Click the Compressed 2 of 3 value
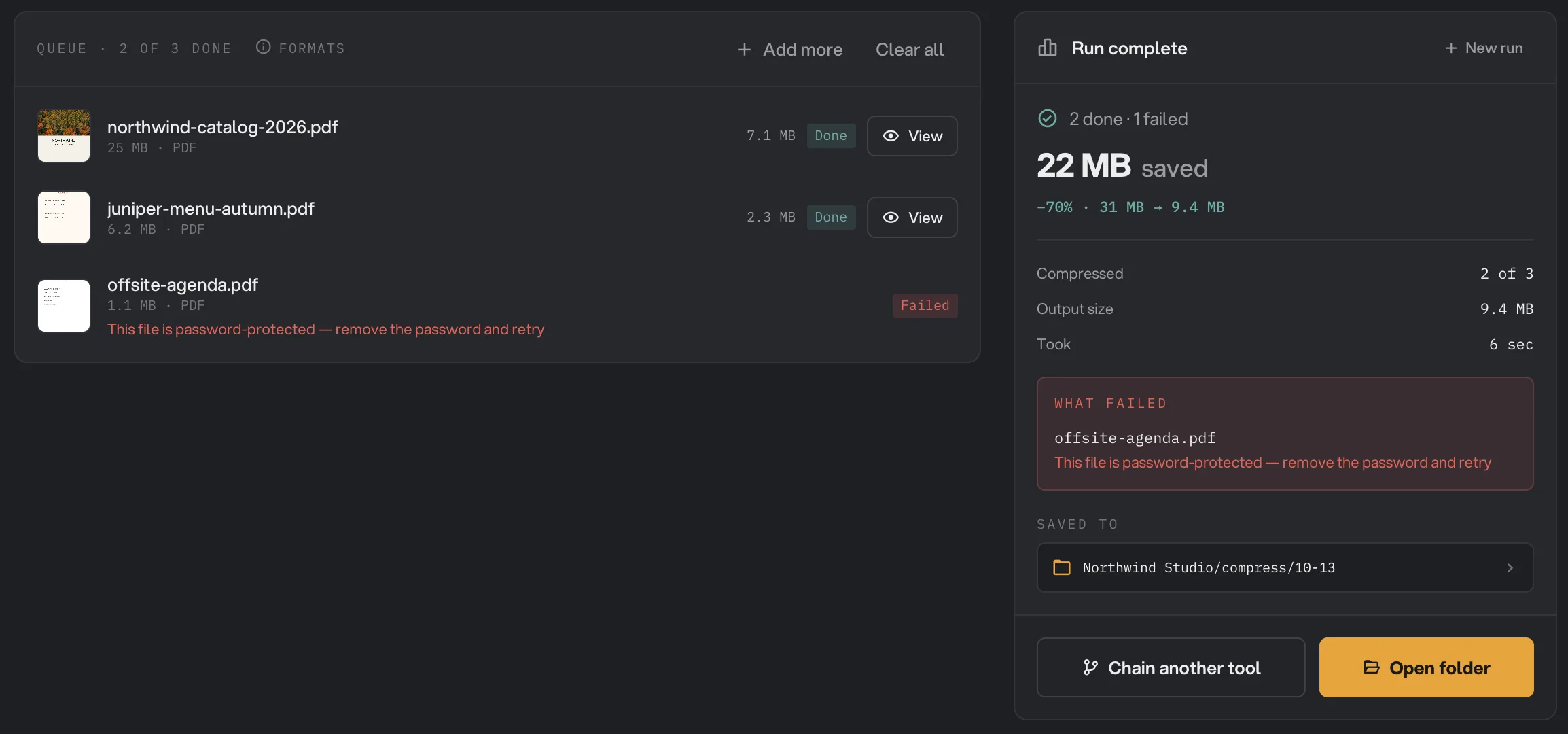Image resolution: width=1568 pixels, height=734 pixels. pyautogui.click(x=1507, y=274)
